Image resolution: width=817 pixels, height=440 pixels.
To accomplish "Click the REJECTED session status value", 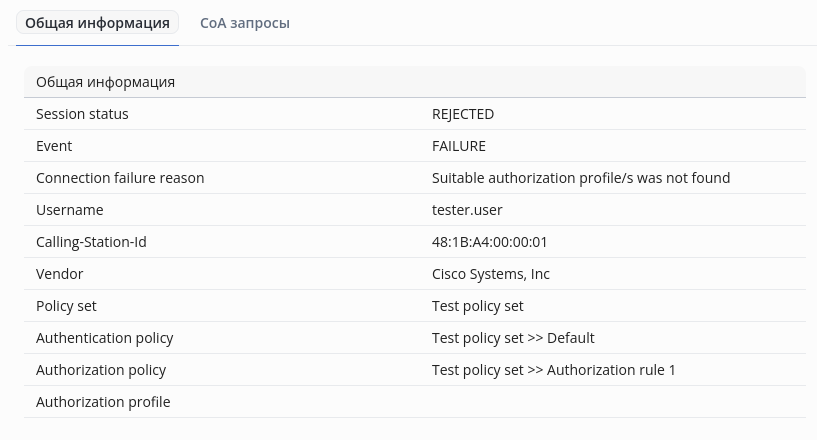I will 463,114.
